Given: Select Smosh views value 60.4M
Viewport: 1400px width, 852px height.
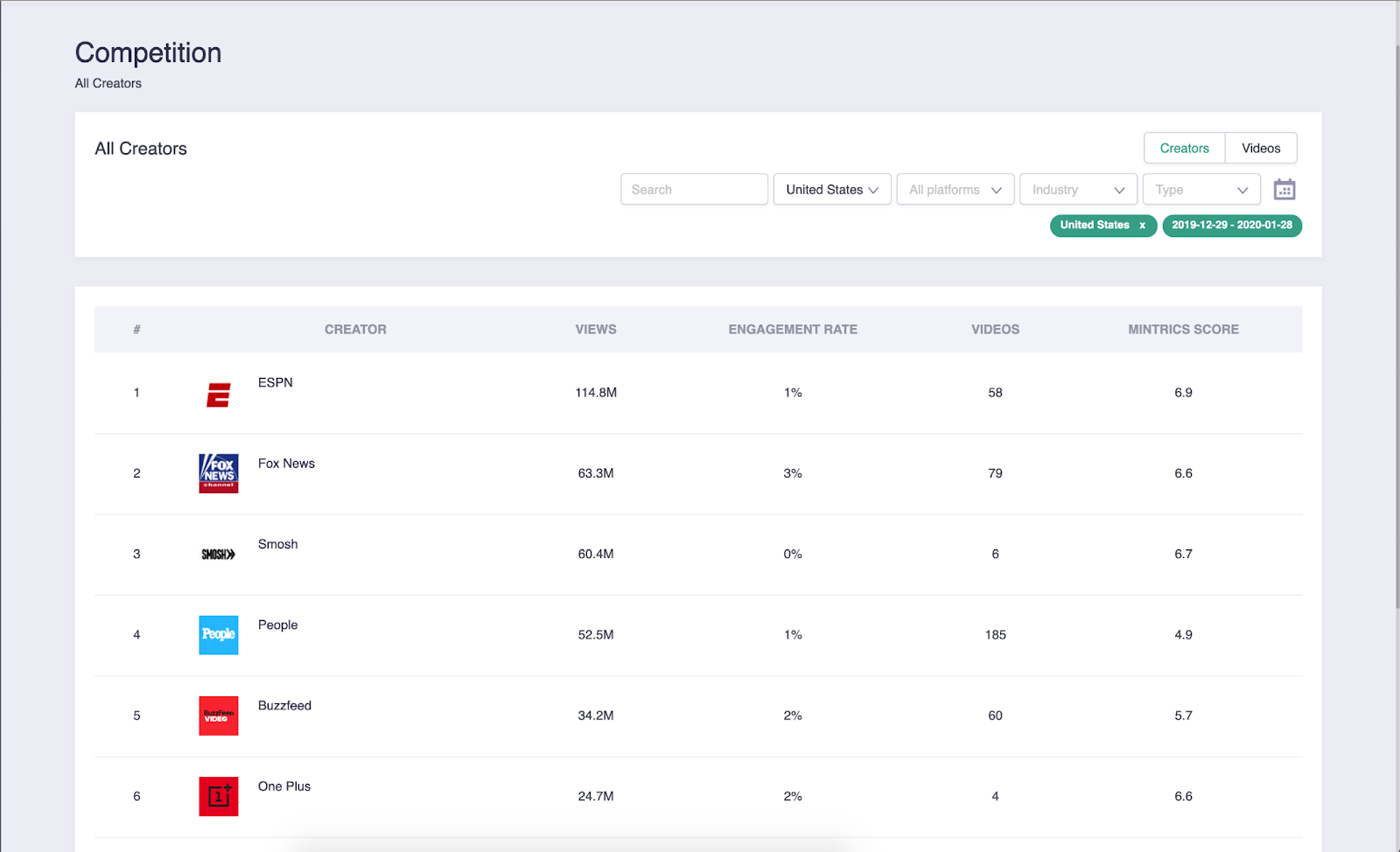Looking at the screenshot, I should (596, 555).
